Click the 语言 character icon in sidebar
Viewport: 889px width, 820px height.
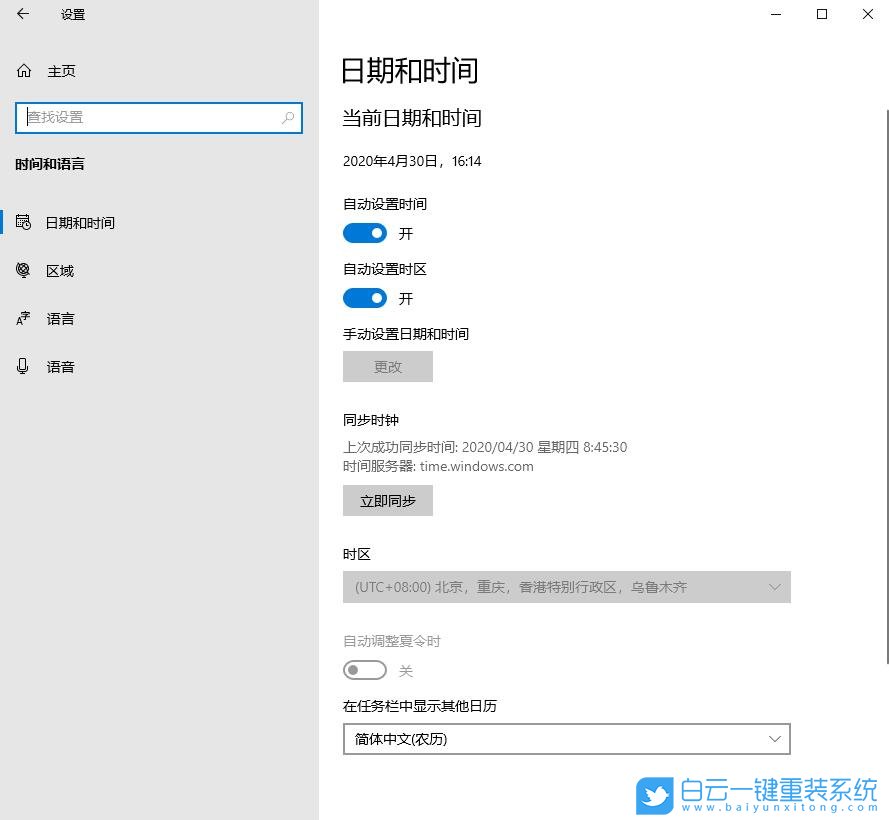click(x=24, y=318)
